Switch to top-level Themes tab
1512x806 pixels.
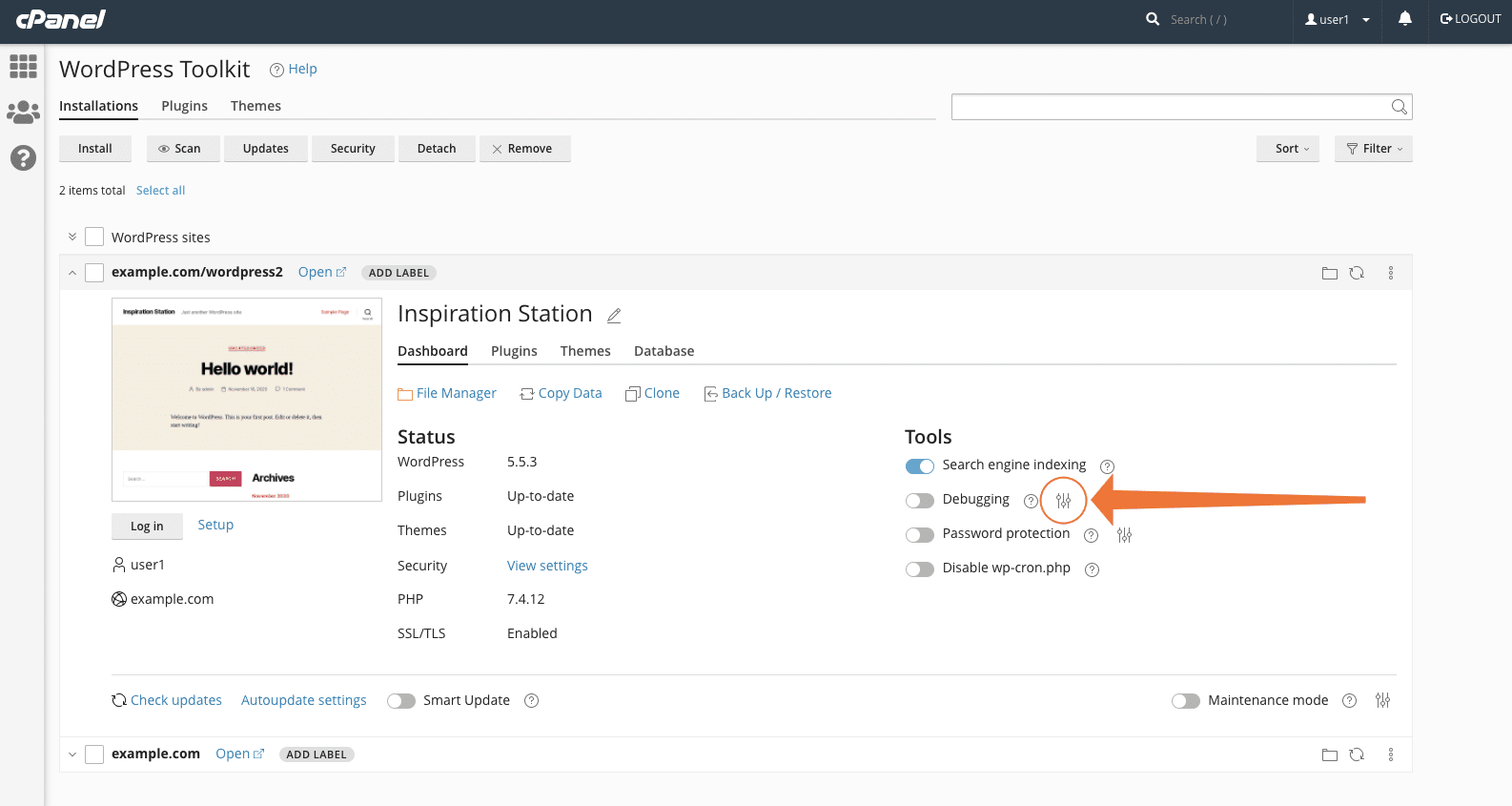[255, 106]
